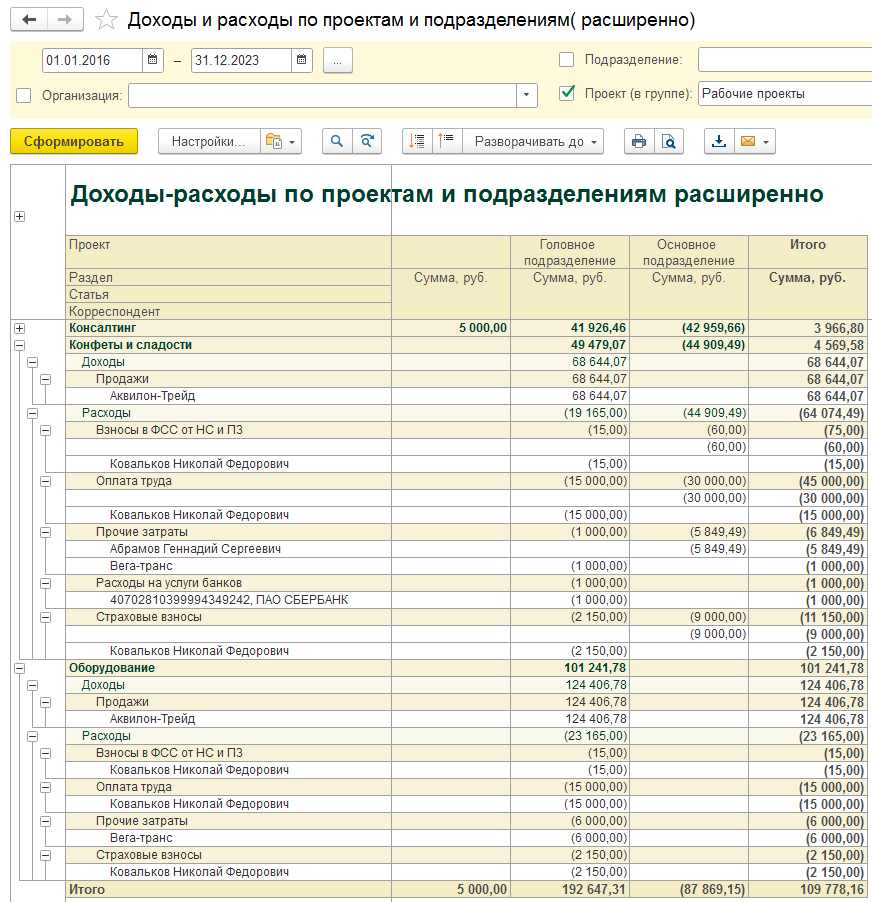Image resolution: width=872 pixels, height=902 pixels.
Task: Click Основное подразделение column header
Action: 689,253
